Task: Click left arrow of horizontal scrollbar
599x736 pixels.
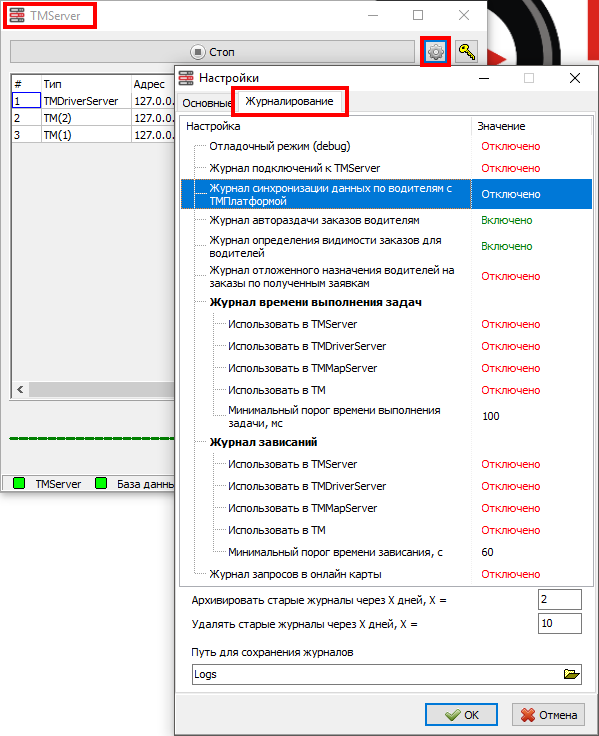Action: [20, 389]
